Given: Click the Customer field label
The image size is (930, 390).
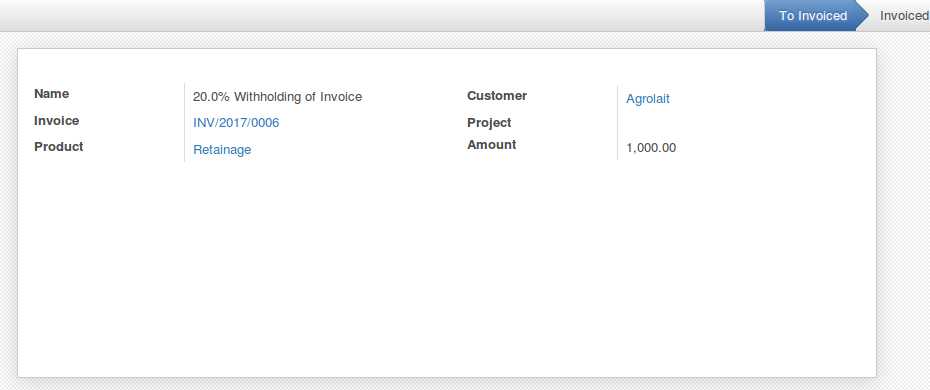Looking at the screenshot, I should point(497,95).
